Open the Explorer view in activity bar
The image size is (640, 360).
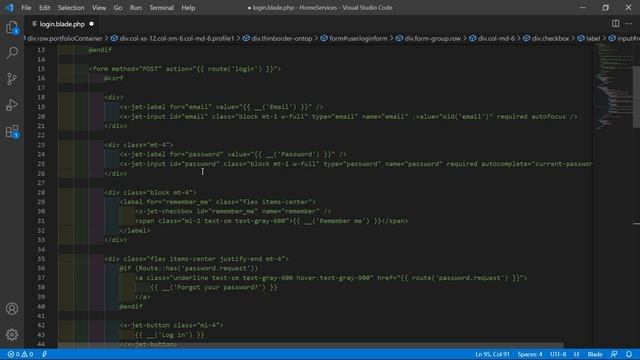(x=12, y=27)
